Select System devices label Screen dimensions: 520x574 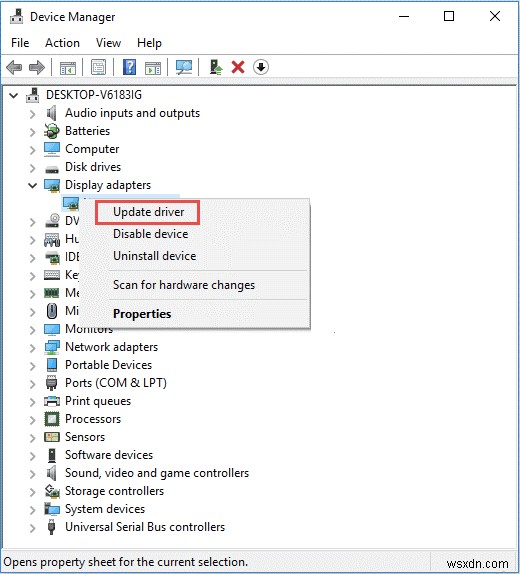105,509
